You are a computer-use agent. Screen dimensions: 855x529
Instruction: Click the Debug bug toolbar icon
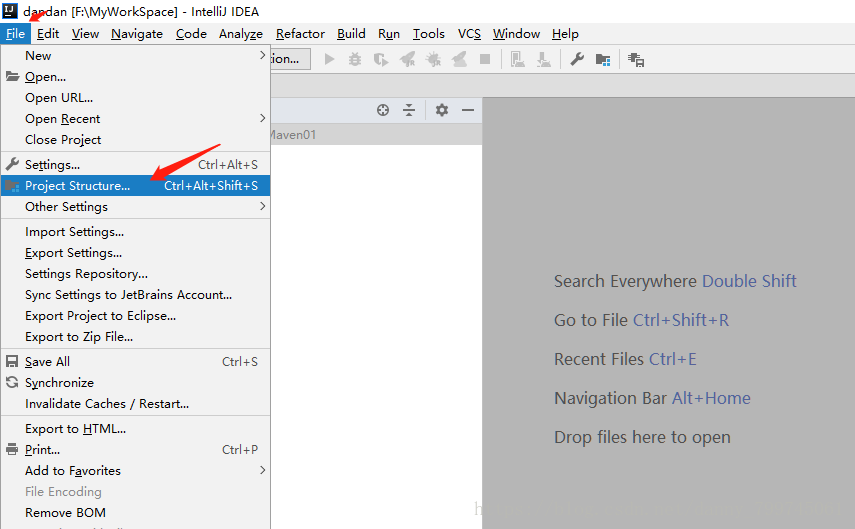pyautogui.click(x=355, y=59)
